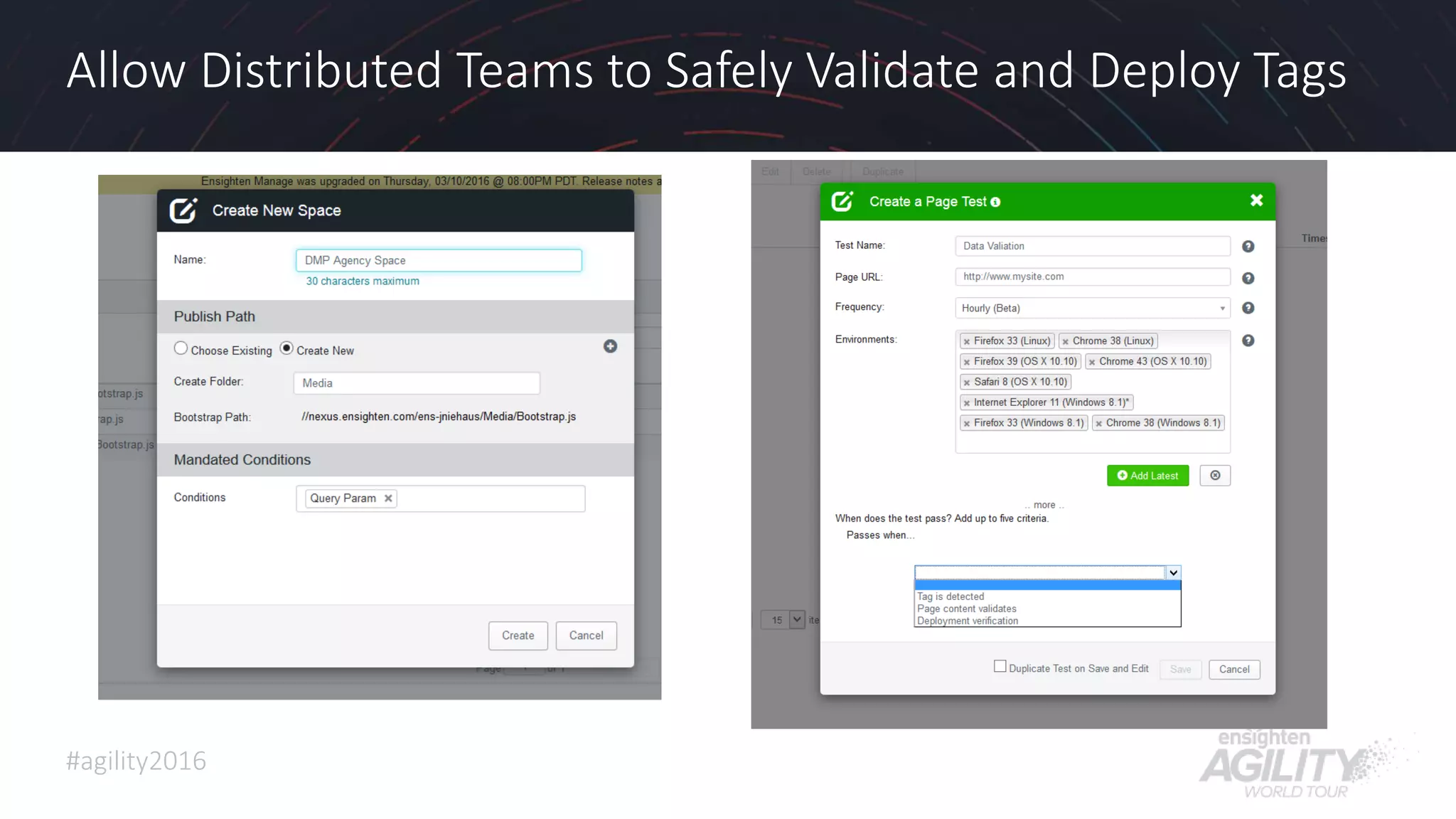
Task: Click the Save button in Page Test
Action: point(1180,670)
